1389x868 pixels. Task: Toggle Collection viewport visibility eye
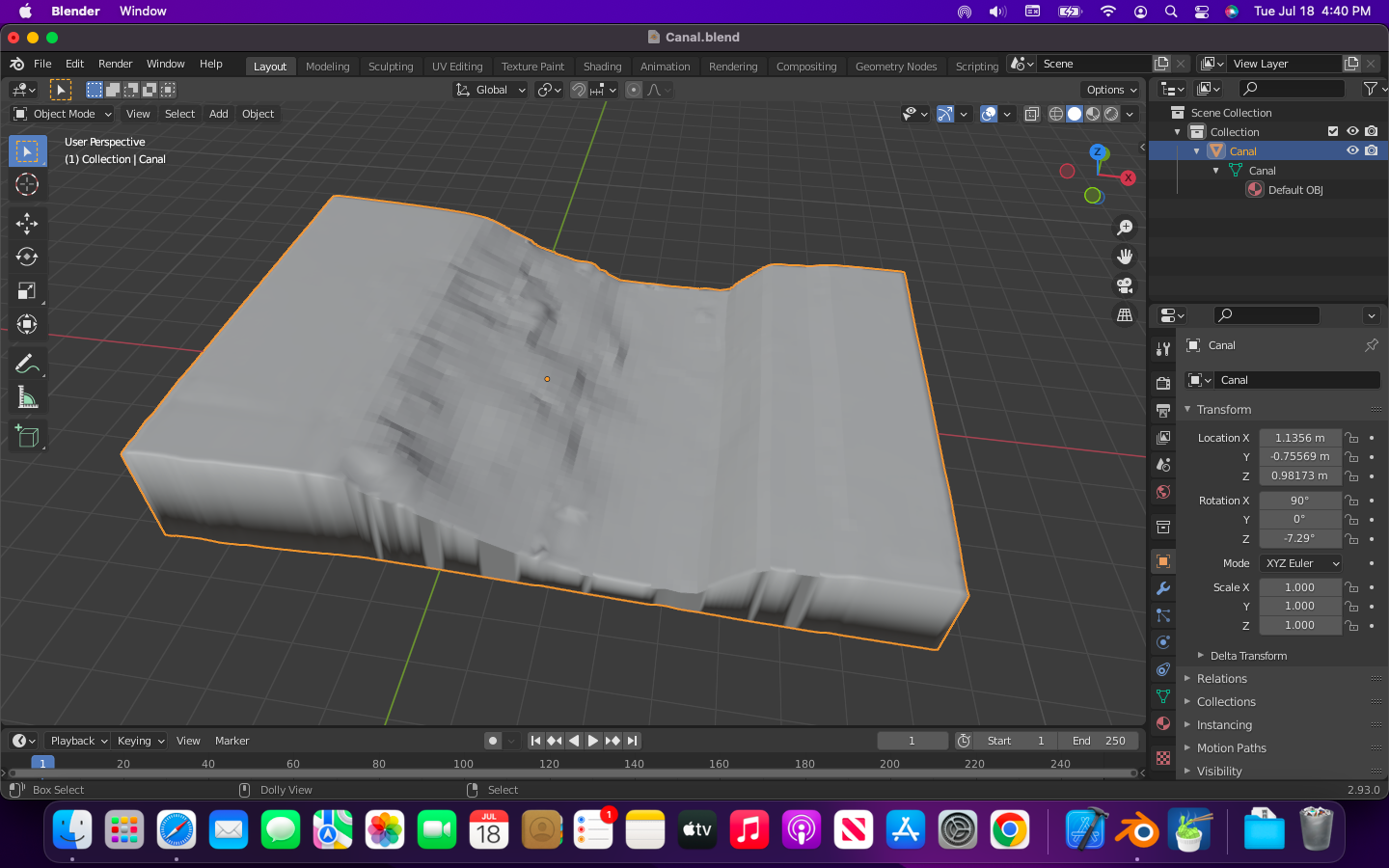coord(1352,131)
